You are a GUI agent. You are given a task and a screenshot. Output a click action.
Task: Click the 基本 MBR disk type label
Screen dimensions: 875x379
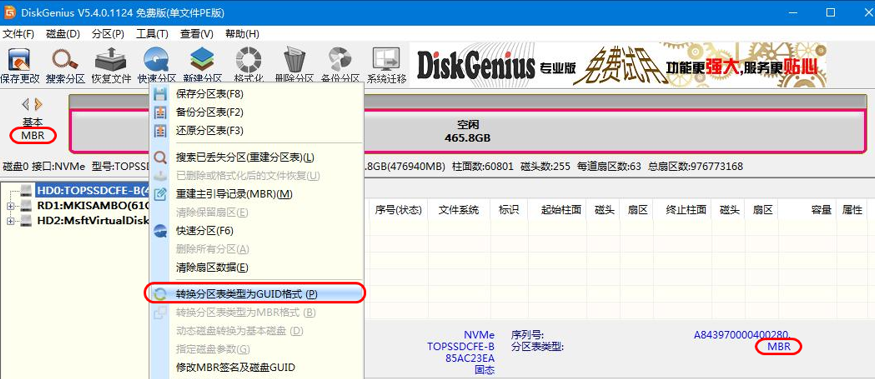[x=32, y=128]
